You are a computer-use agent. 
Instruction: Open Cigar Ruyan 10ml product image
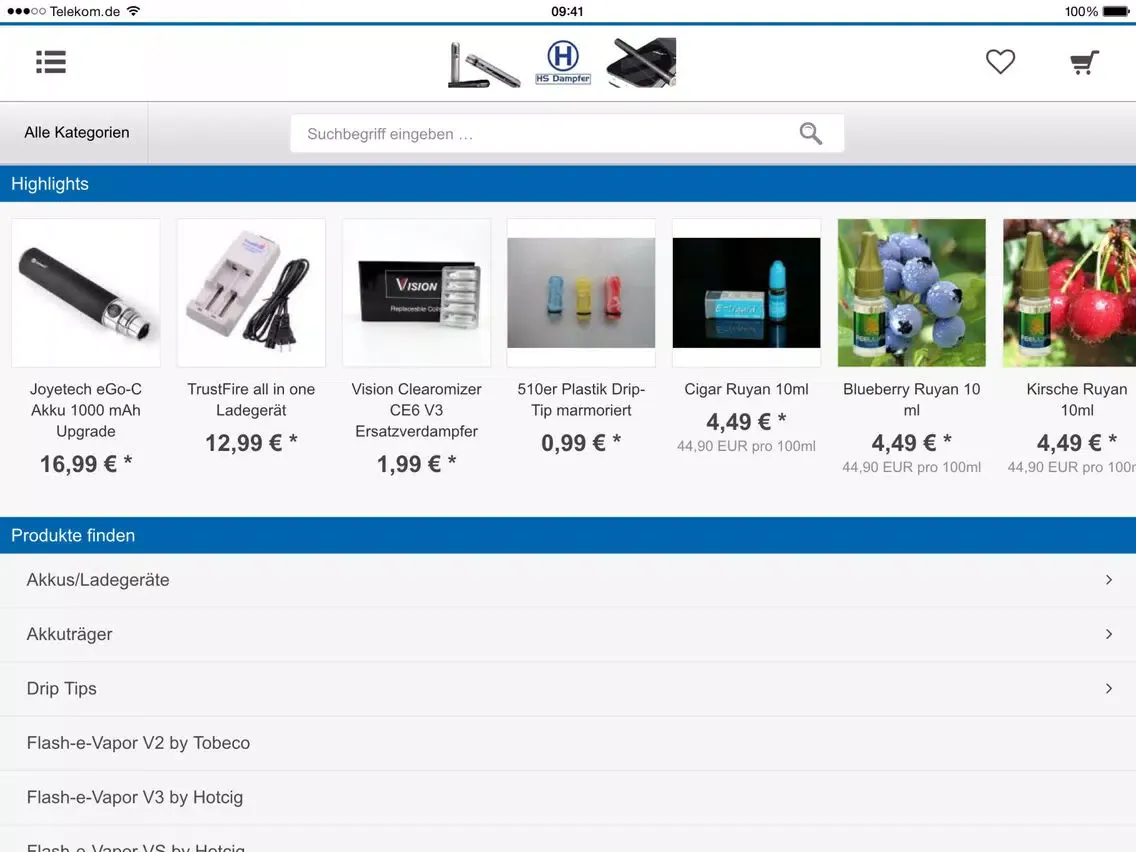(746, 293)
